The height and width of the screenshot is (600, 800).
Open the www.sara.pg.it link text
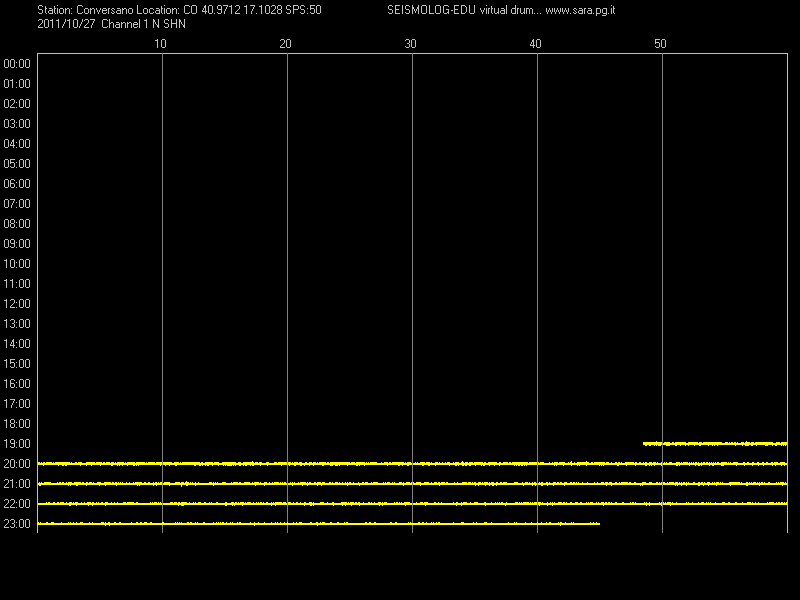click(580, 10)
